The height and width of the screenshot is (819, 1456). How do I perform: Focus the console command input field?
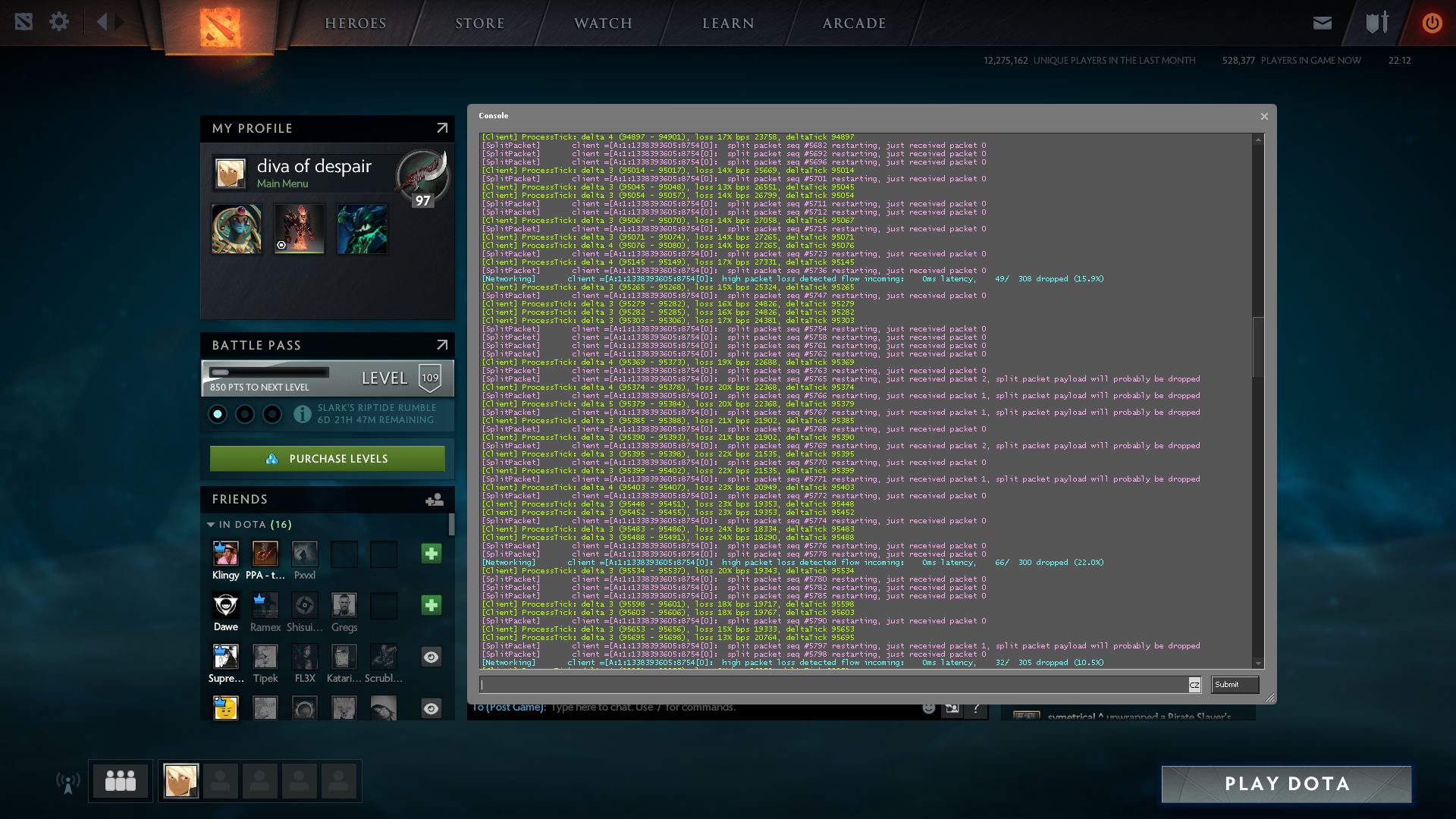834,685
